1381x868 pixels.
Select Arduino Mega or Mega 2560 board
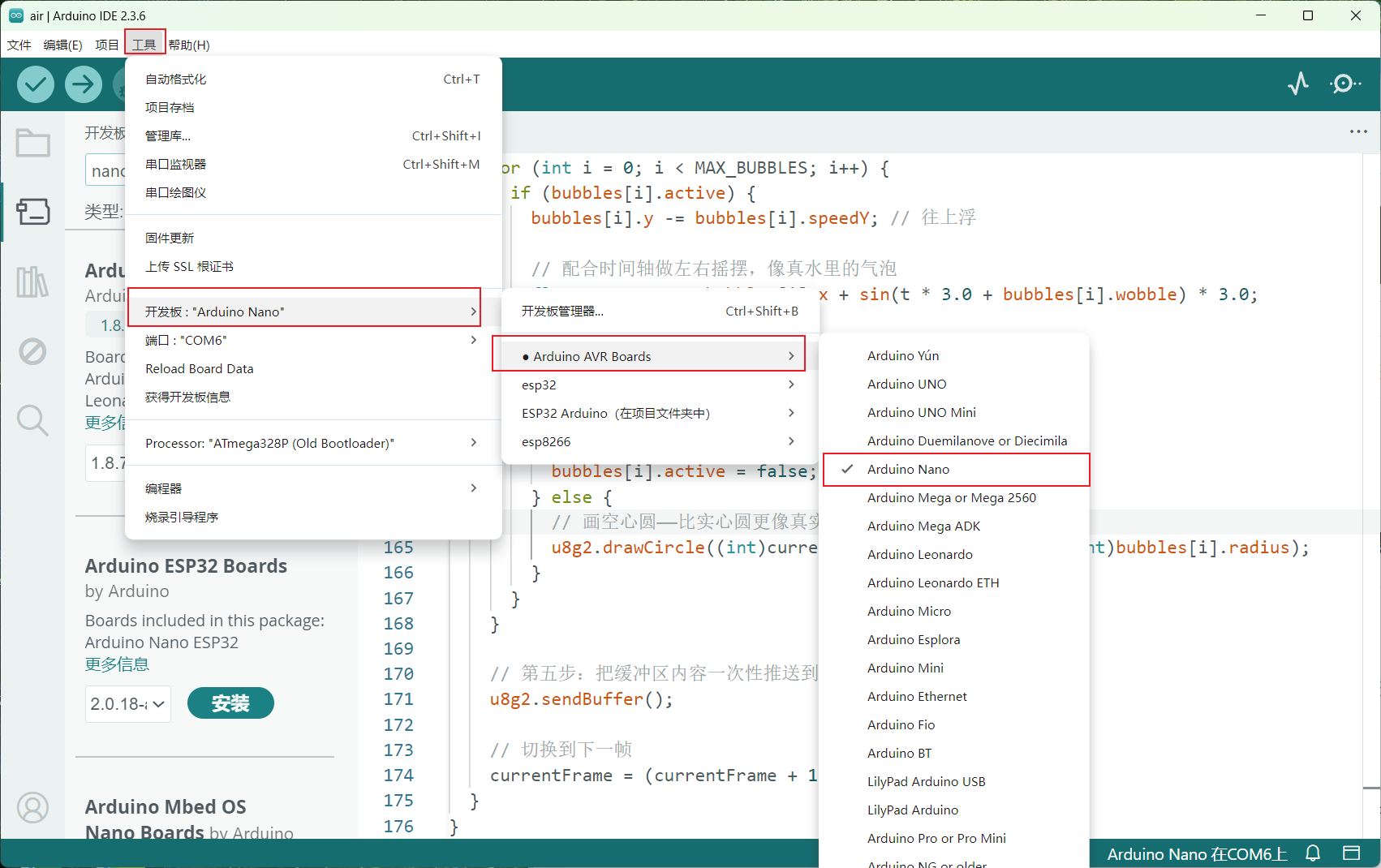click(954, 497)
